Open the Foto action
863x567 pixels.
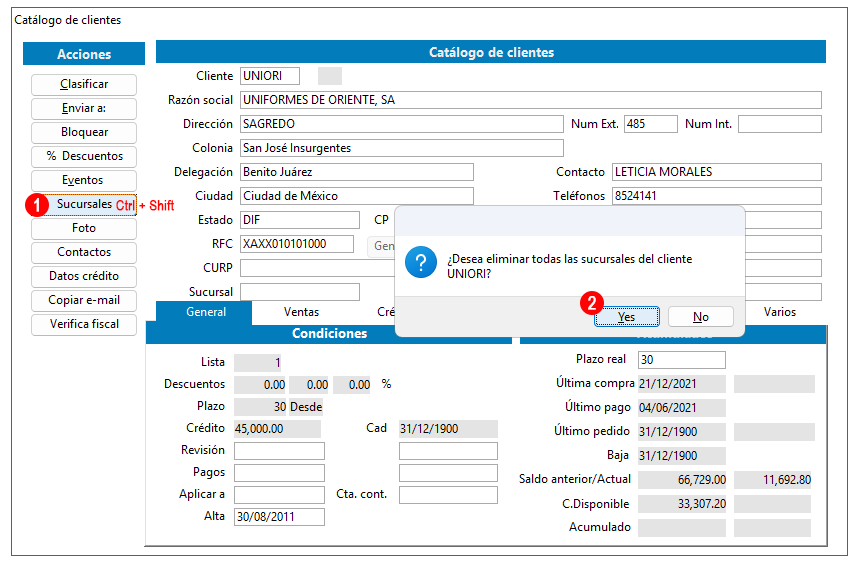point(84,228)
